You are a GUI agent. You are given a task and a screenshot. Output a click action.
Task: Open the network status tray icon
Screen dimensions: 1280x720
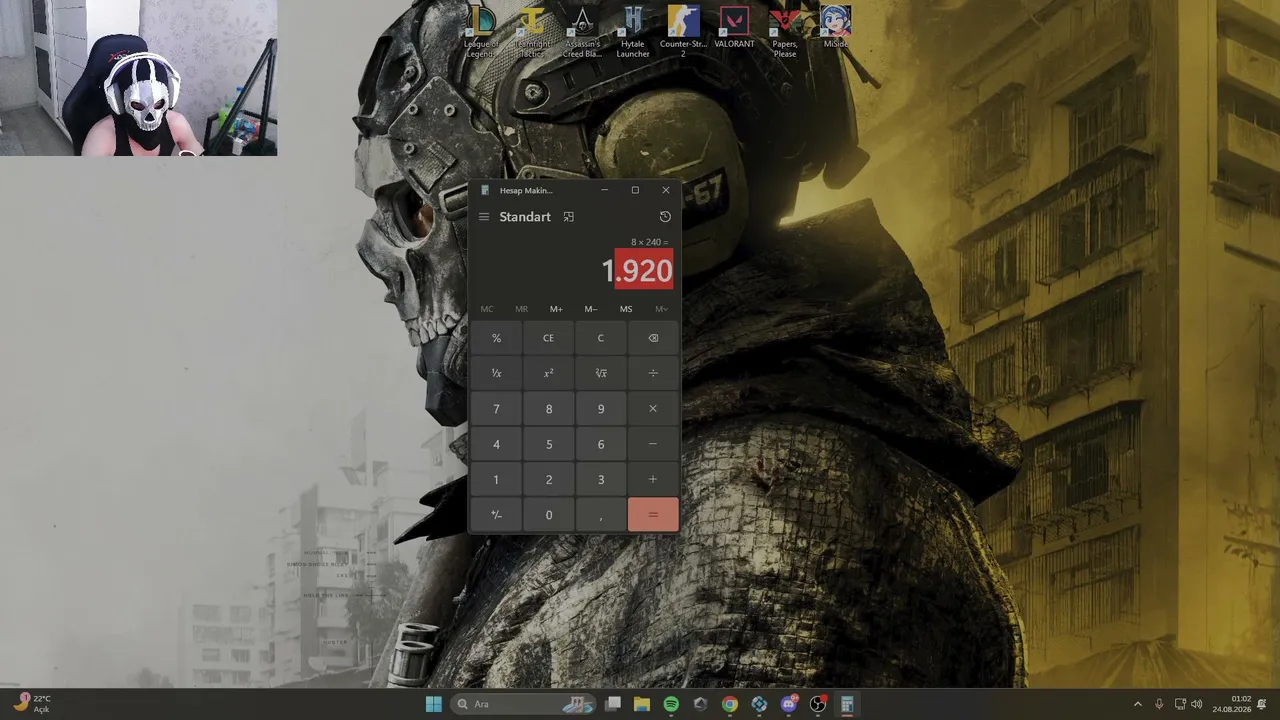(1180, 704)
